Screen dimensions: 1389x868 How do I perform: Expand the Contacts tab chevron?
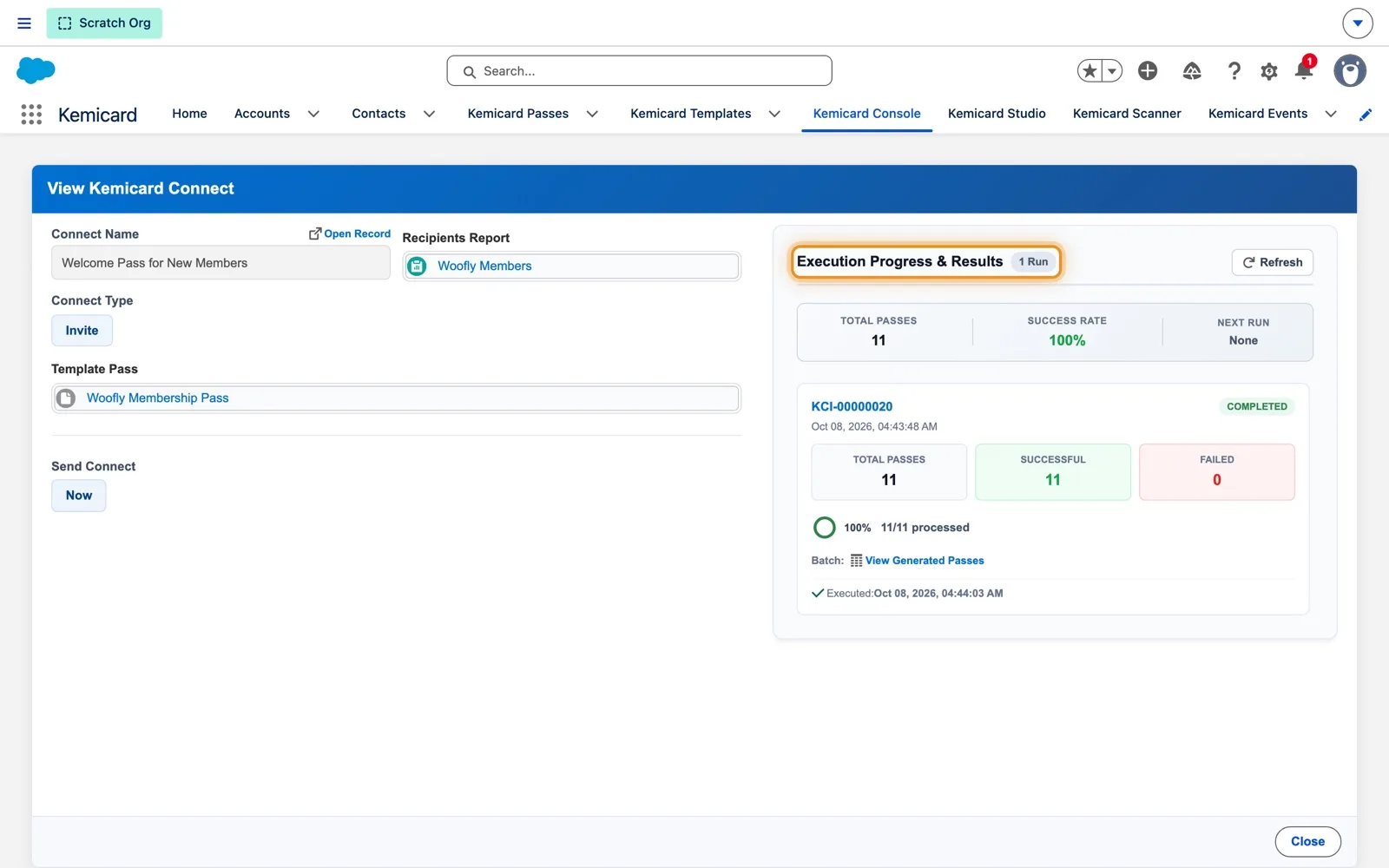pos(429,114)
